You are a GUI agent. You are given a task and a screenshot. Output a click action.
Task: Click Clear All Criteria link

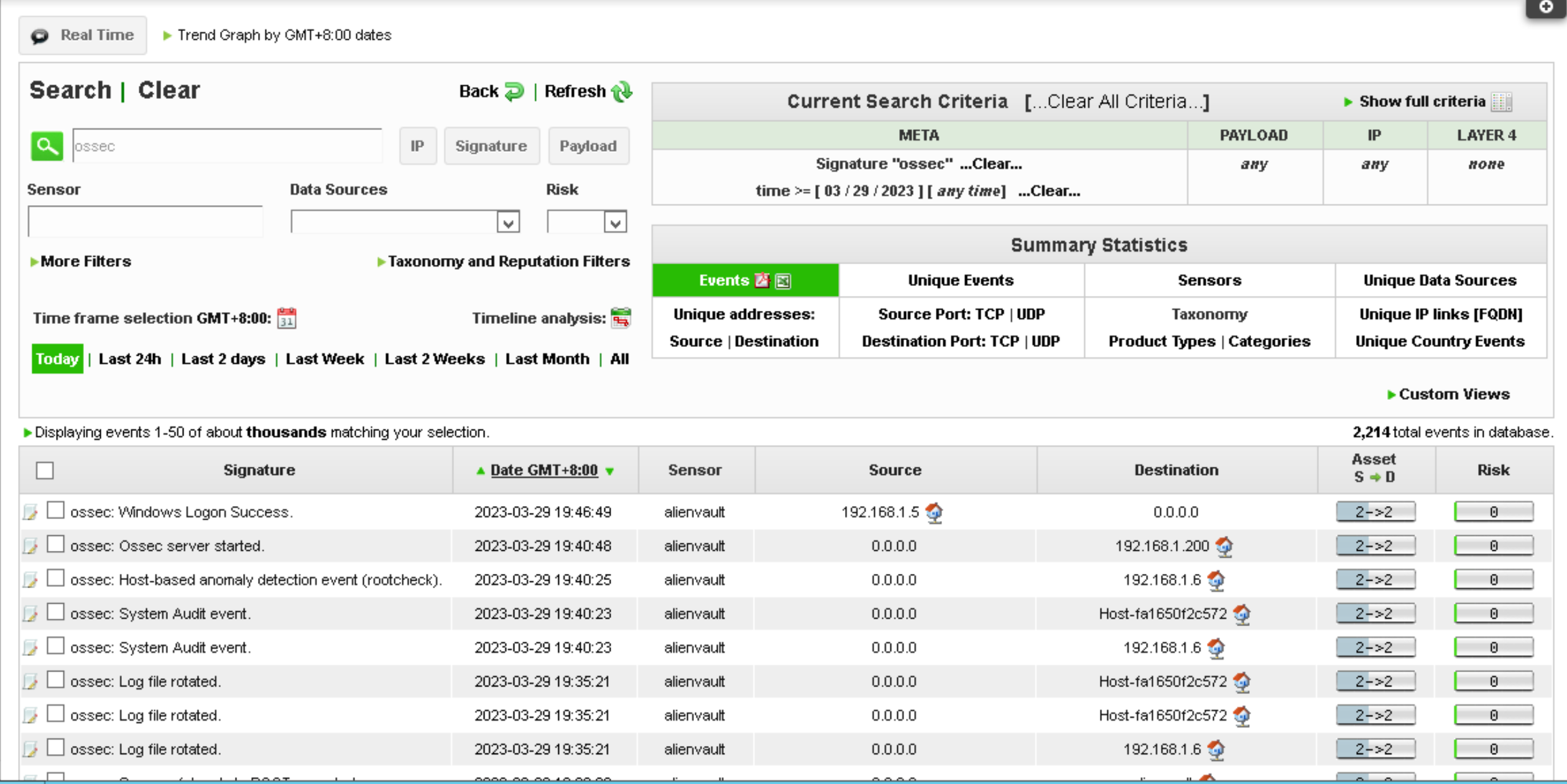point(1117,101)
